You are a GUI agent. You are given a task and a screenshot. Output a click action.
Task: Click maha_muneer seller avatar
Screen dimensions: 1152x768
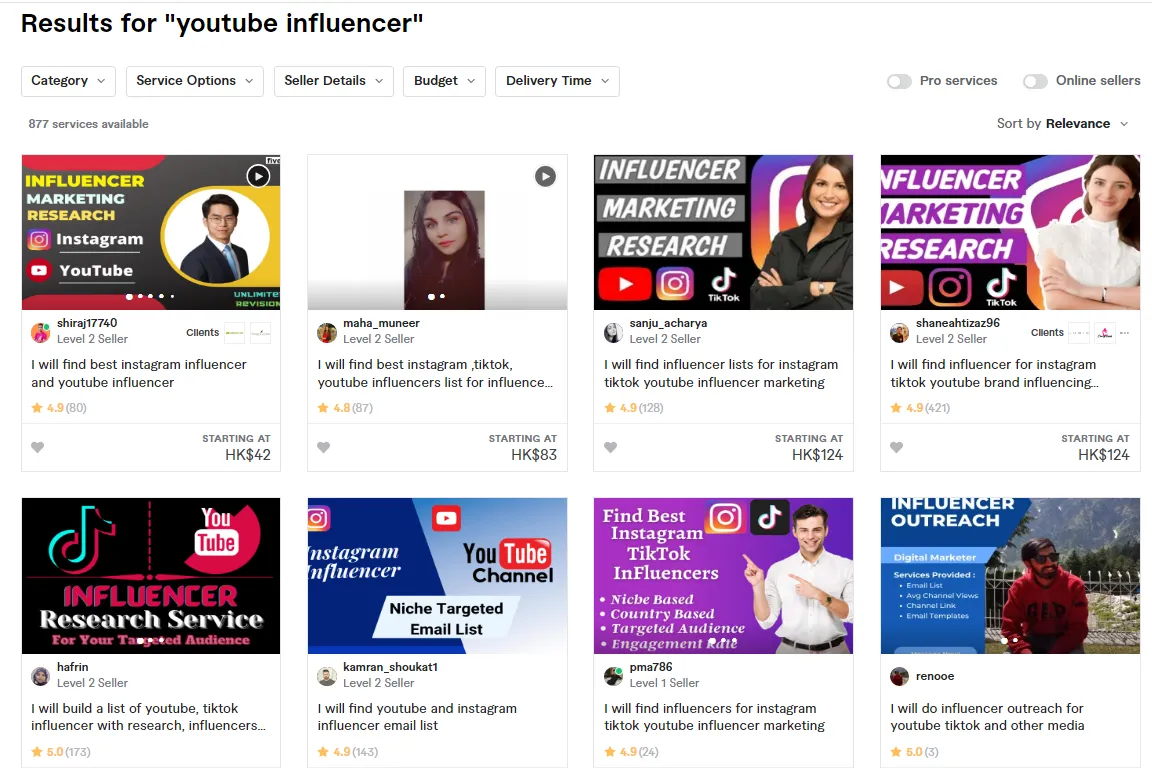point(327,332)
